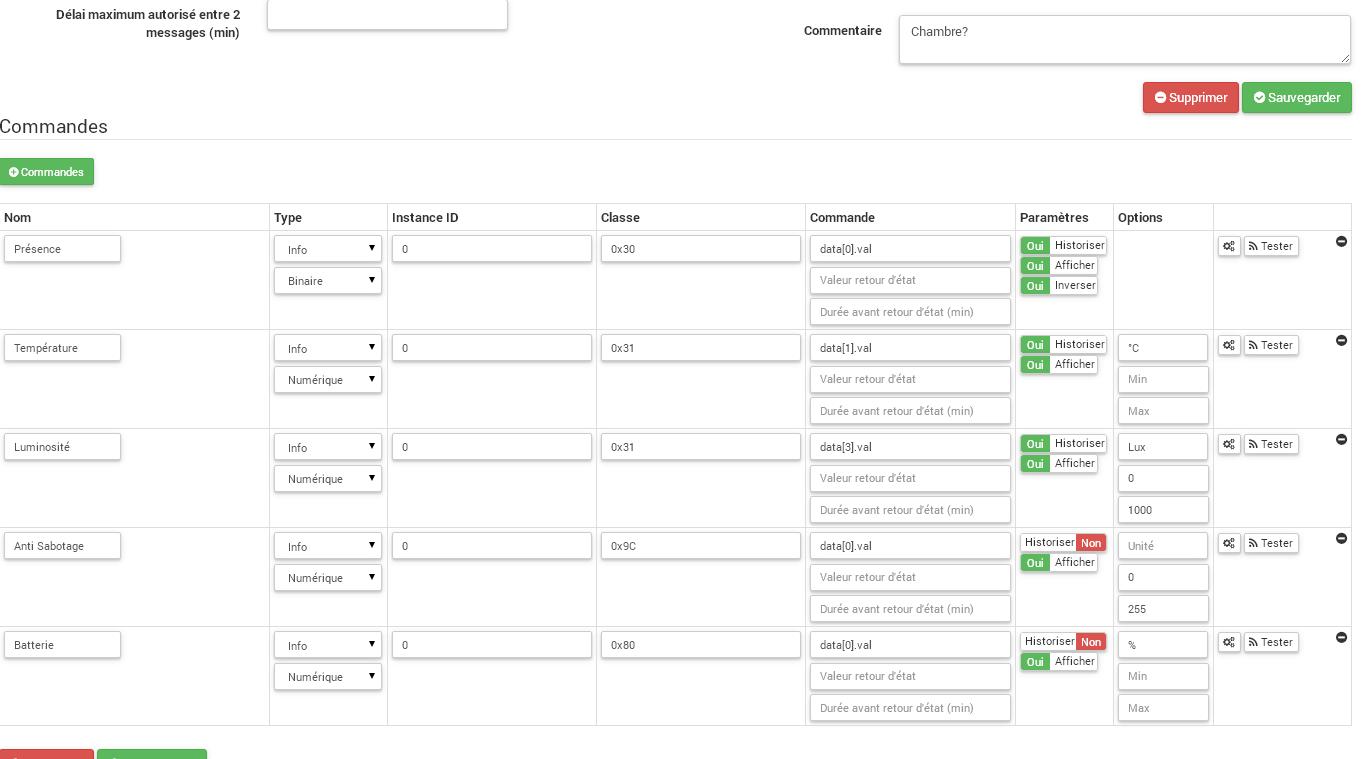Remove the Batterie command with minus icon
This screenshot has height=759, width=1363.
pos(1342,638)
